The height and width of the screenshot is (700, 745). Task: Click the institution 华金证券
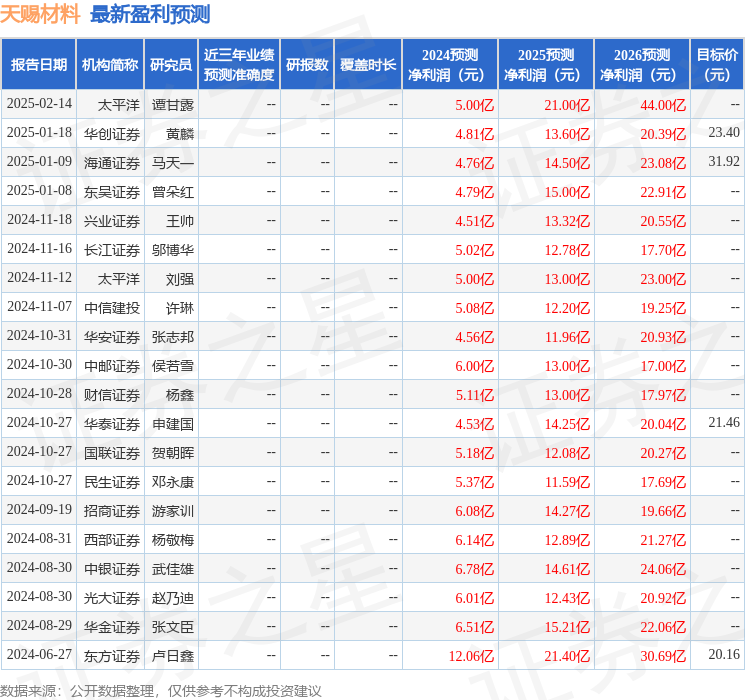tap(112, 627)
